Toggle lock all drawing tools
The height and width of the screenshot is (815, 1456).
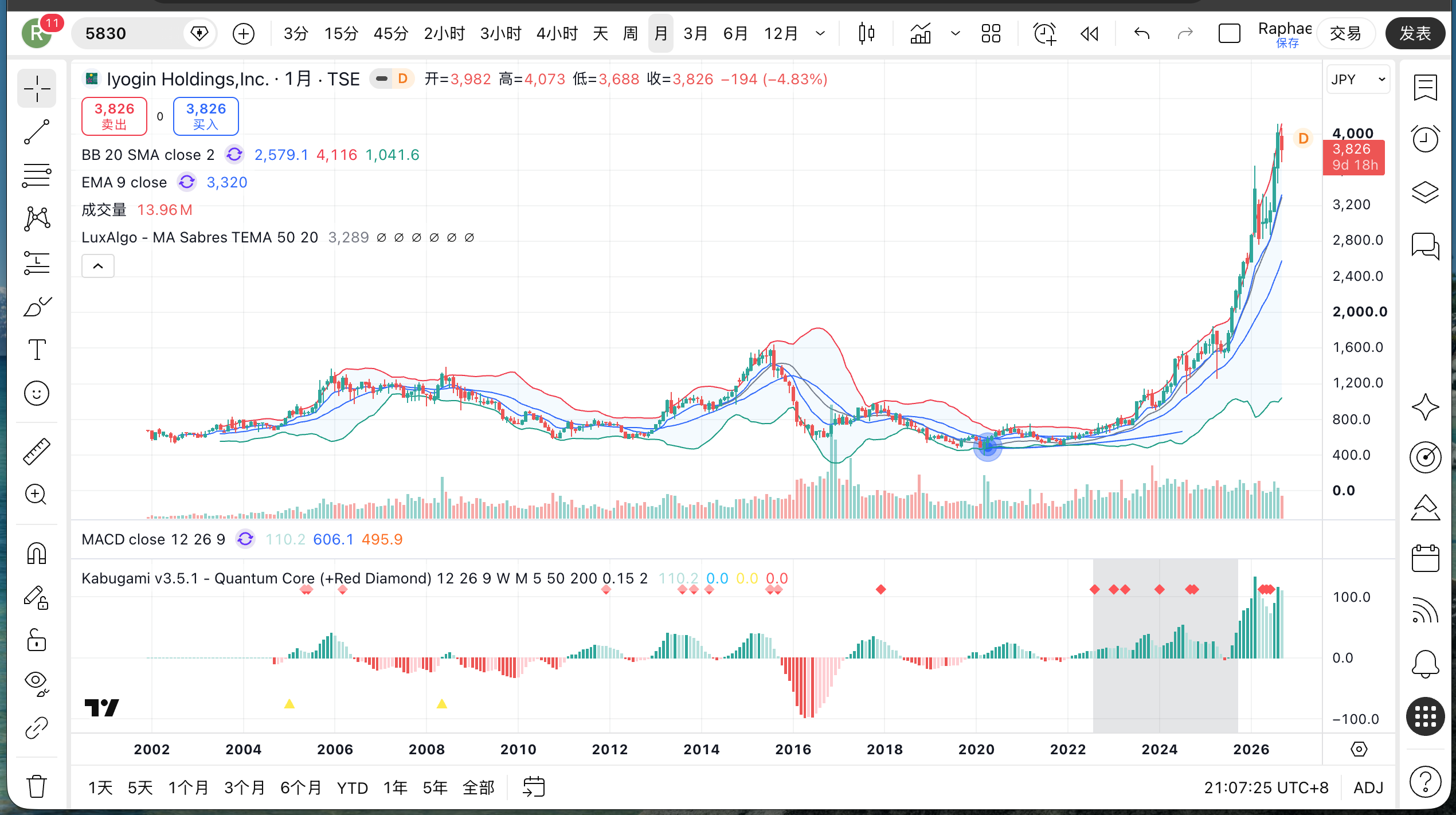coord(37,640)
